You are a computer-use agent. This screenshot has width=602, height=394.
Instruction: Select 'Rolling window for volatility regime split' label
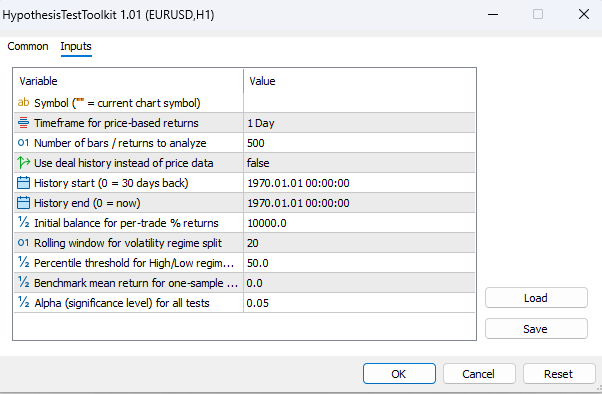coord(128,243)
